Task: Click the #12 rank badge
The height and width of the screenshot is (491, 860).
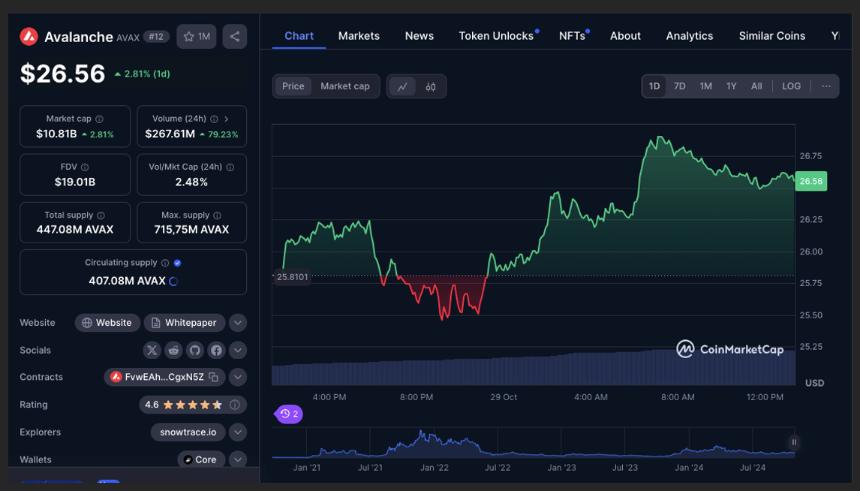Action: 156,37
